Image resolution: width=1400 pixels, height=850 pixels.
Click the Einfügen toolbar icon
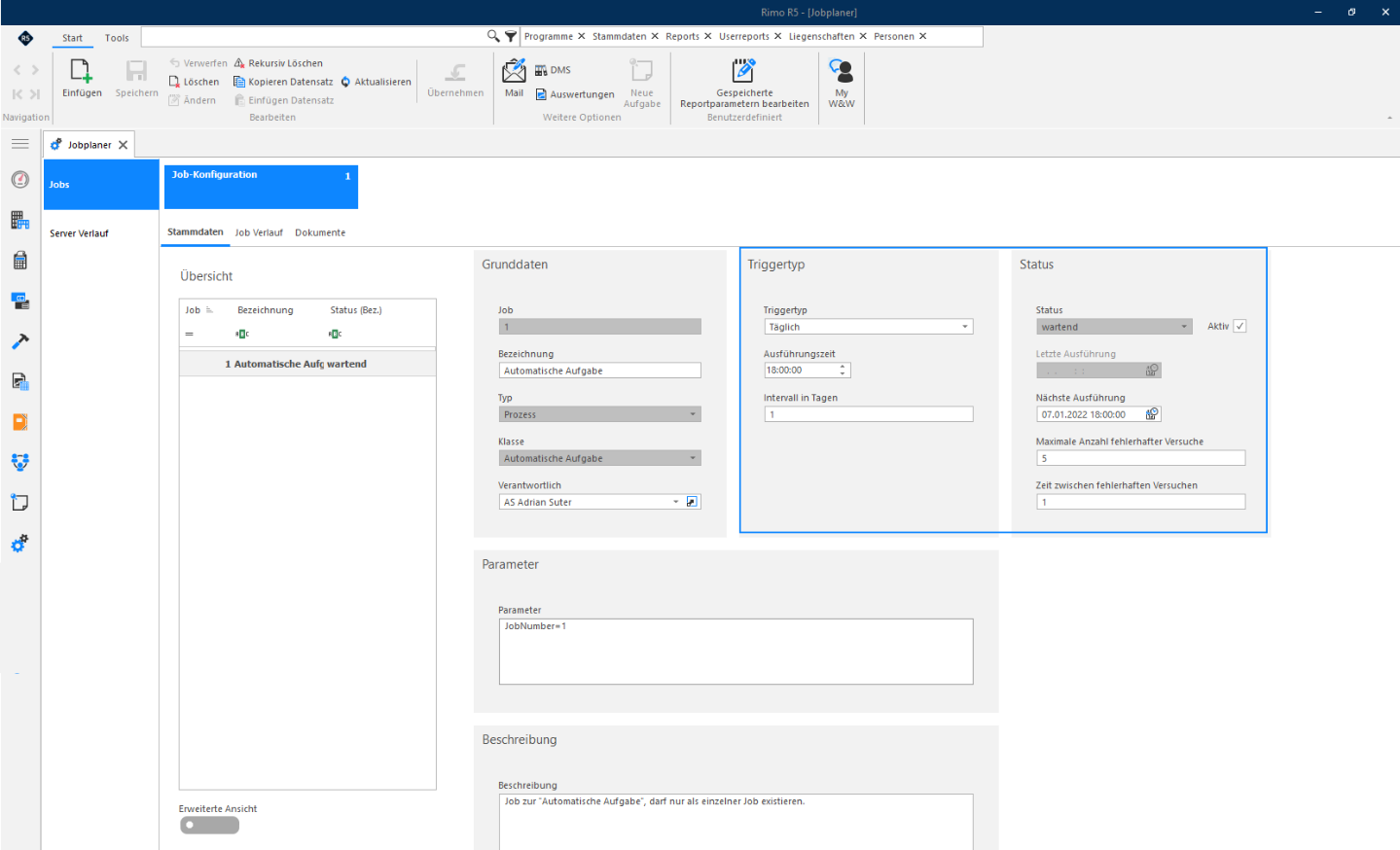[x=81, y=72]
